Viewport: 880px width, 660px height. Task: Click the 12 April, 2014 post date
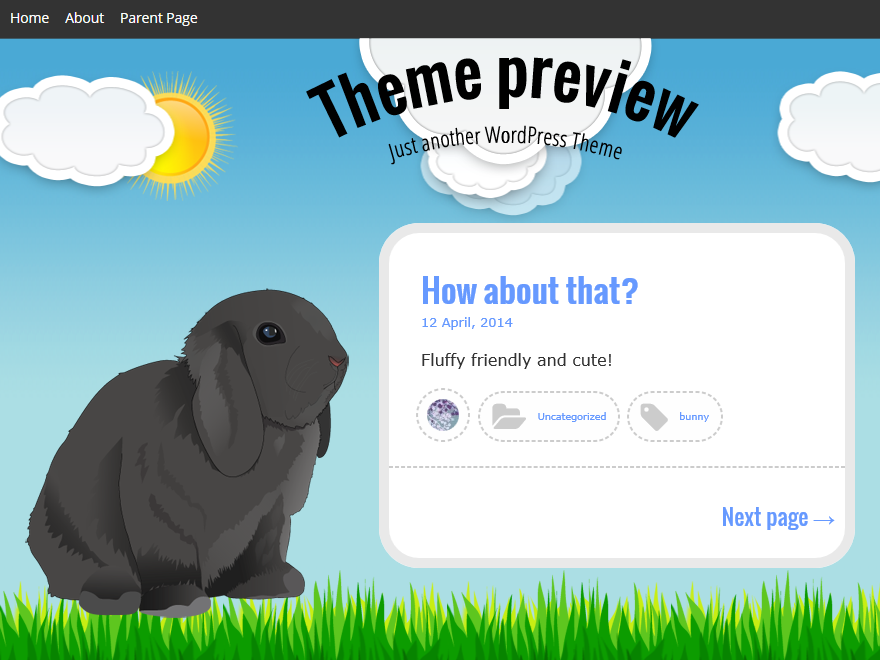(x=467, y=322)
